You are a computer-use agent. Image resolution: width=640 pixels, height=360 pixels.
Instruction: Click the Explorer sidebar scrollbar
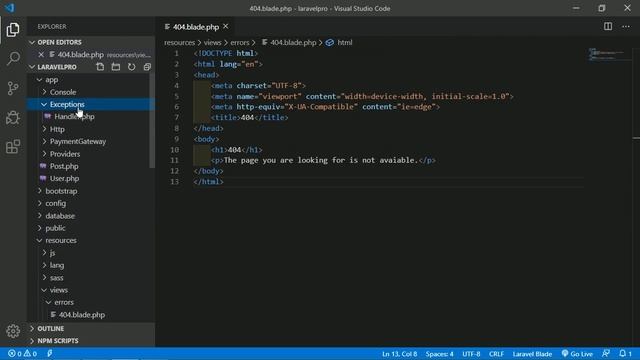(152, 120)
